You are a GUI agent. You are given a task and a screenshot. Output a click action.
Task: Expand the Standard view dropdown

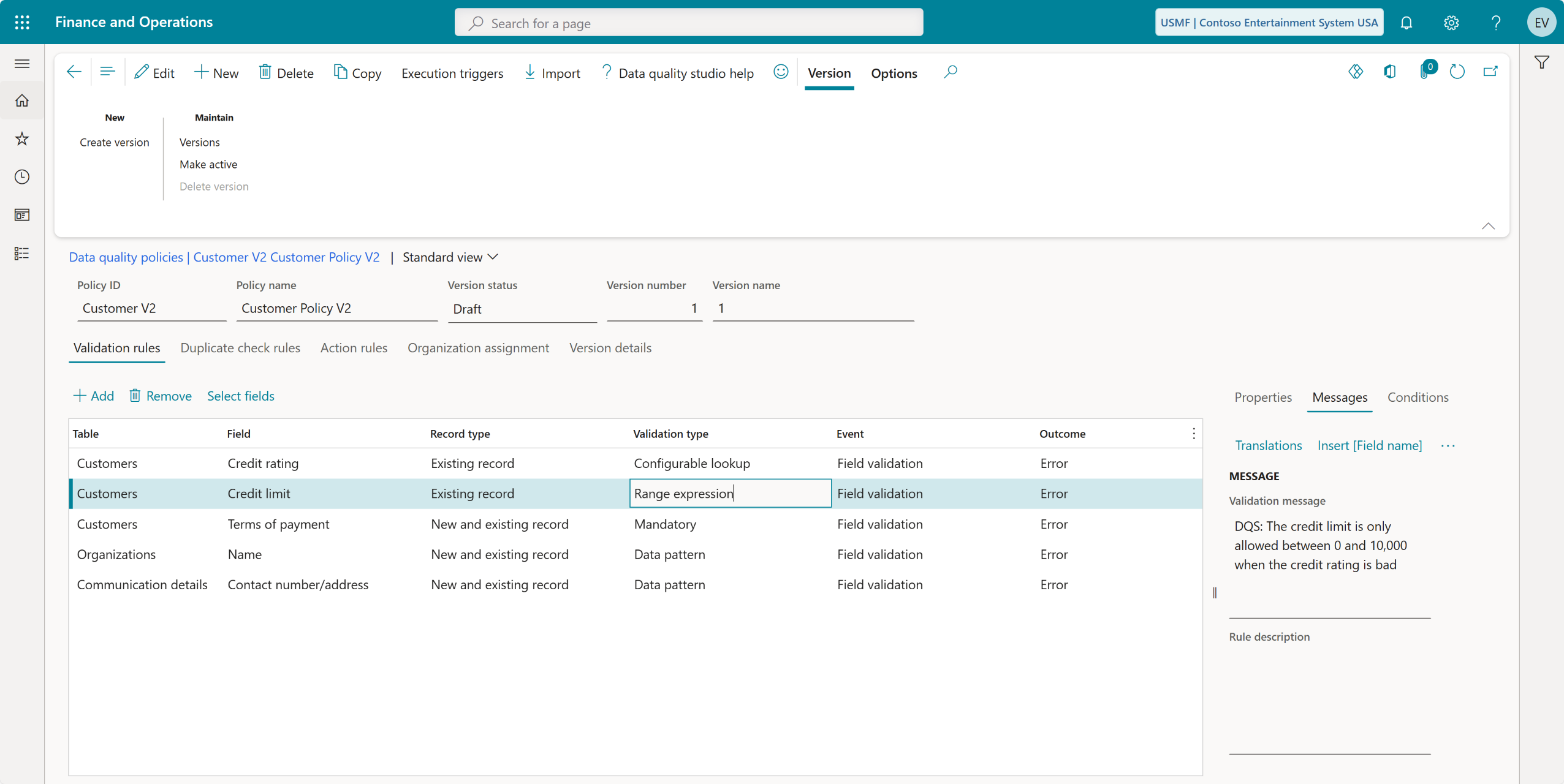pos(450,257)
